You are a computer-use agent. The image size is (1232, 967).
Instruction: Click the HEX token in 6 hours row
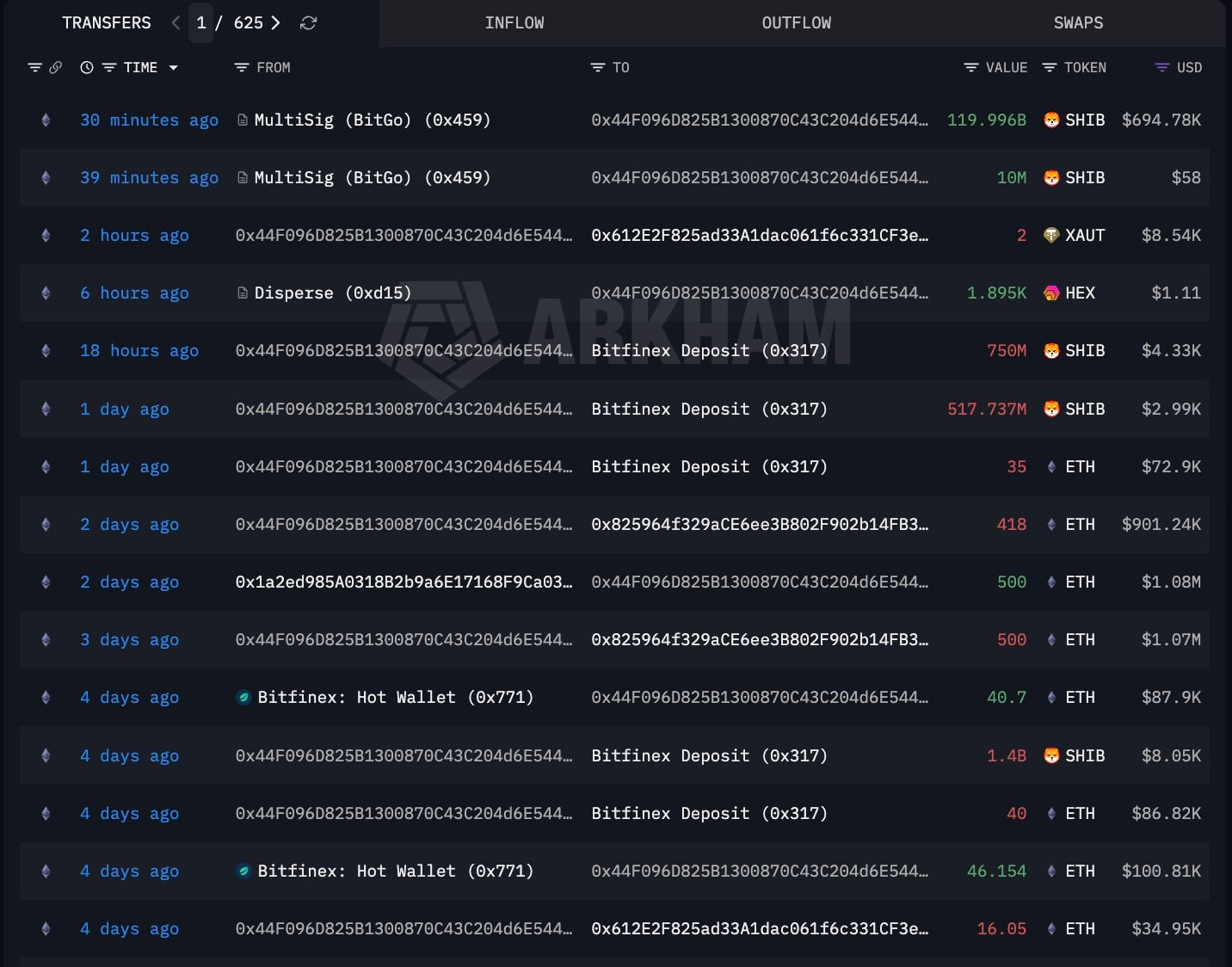(1079, 293)
